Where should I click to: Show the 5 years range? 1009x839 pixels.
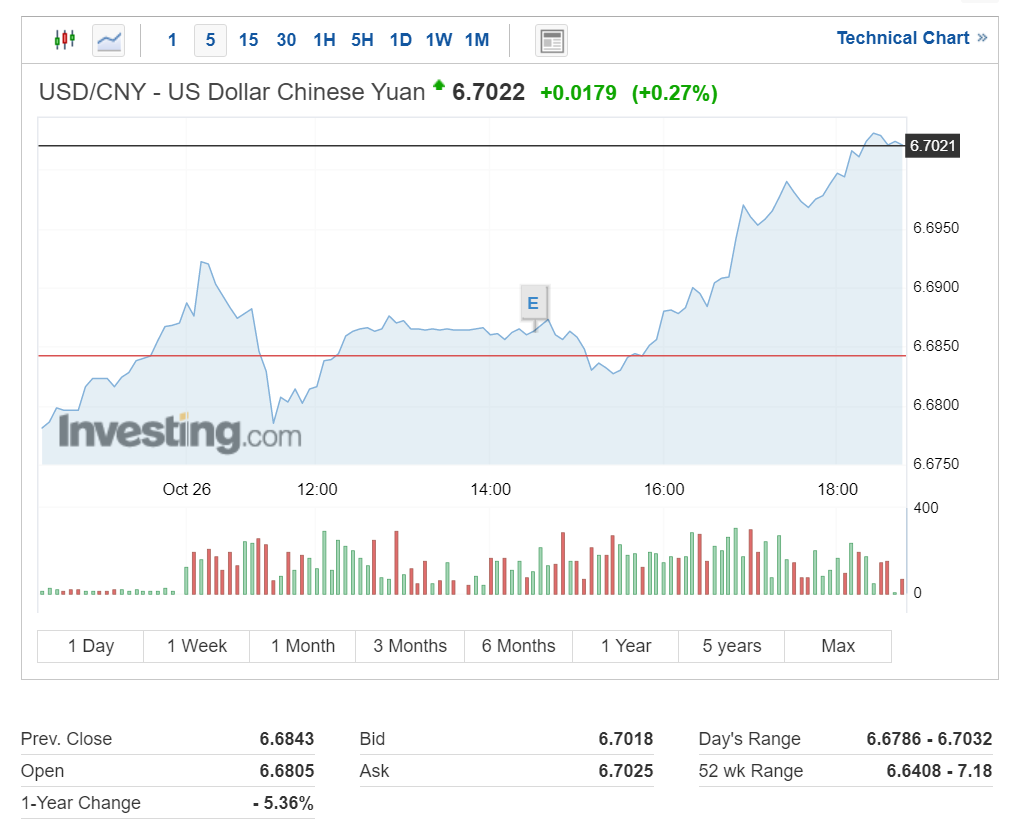pos(732,646)
